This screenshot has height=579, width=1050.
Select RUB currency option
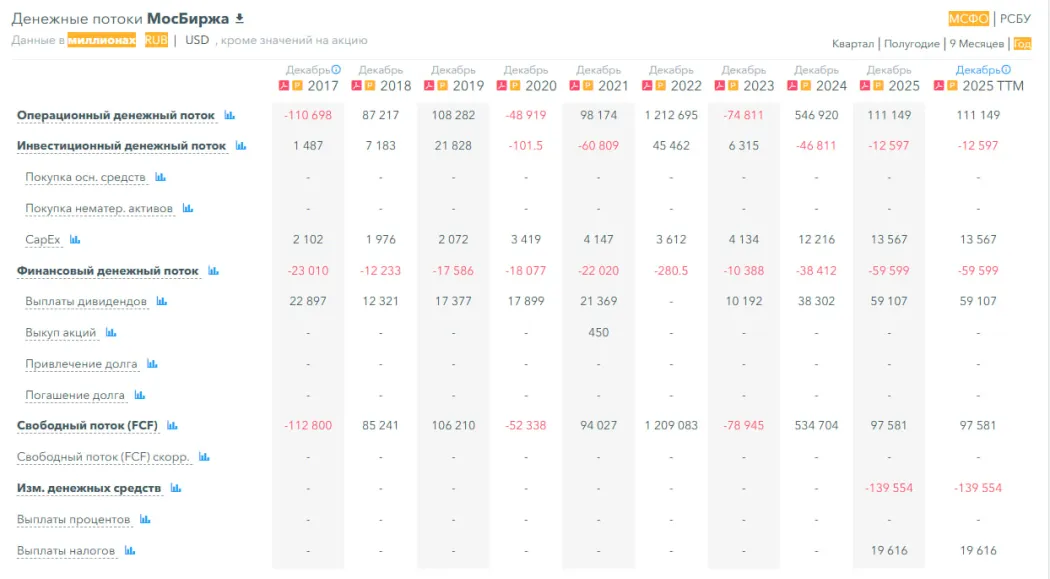coord(156,40)
